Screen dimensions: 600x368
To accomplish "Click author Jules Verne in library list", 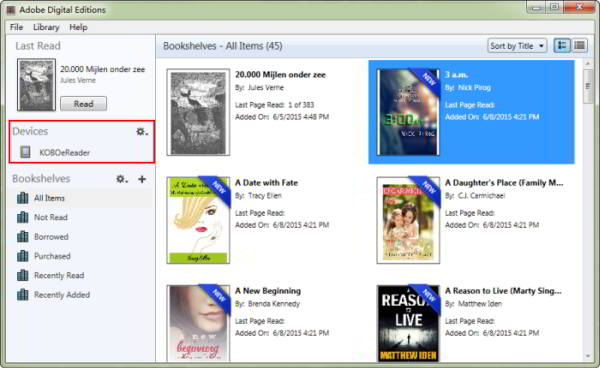I will [x=266, y=88].
